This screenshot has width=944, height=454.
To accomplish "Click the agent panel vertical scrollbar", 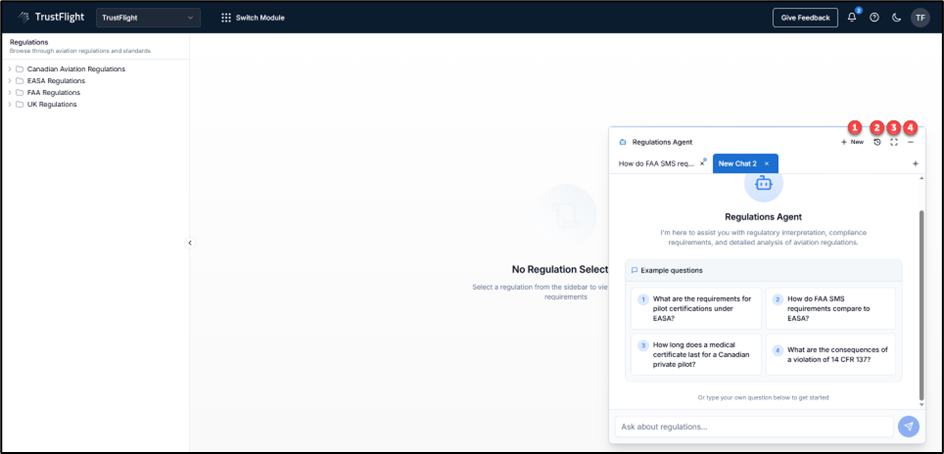I will click(x=921, y=304).
